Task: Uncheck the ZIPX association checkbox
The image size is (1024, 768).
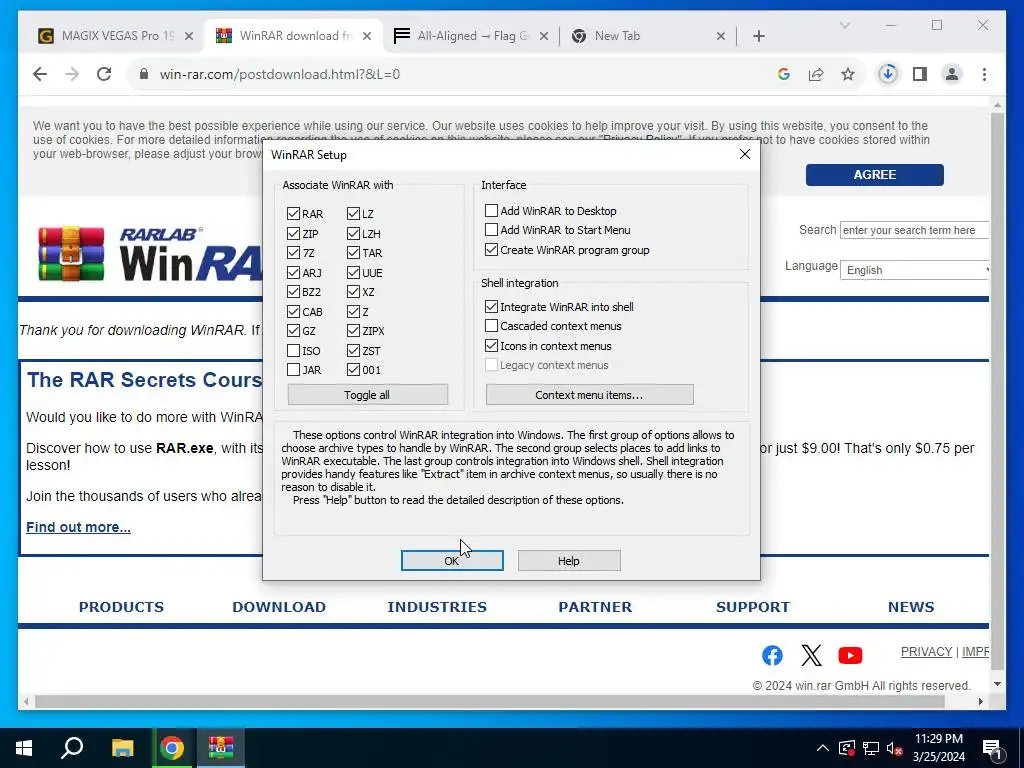Action: click(x=353, y=331)
